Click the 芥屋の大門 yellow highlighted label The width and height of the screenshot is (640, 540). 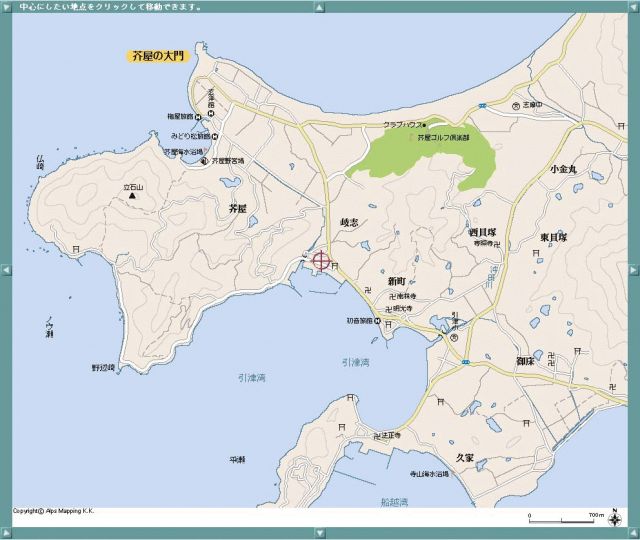point(158,57)
